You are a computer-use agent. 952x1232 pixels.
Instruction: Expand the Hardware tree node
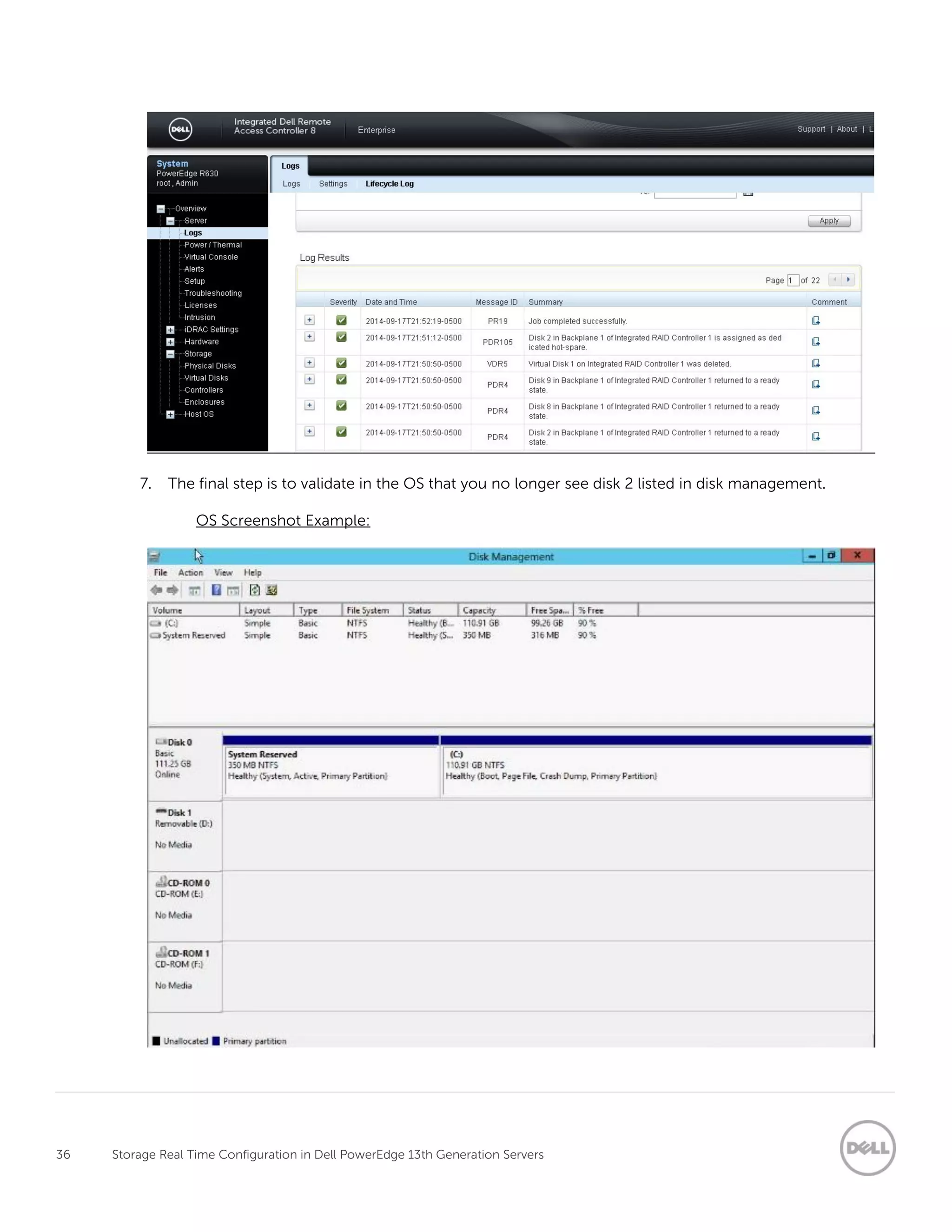[170, 342]
